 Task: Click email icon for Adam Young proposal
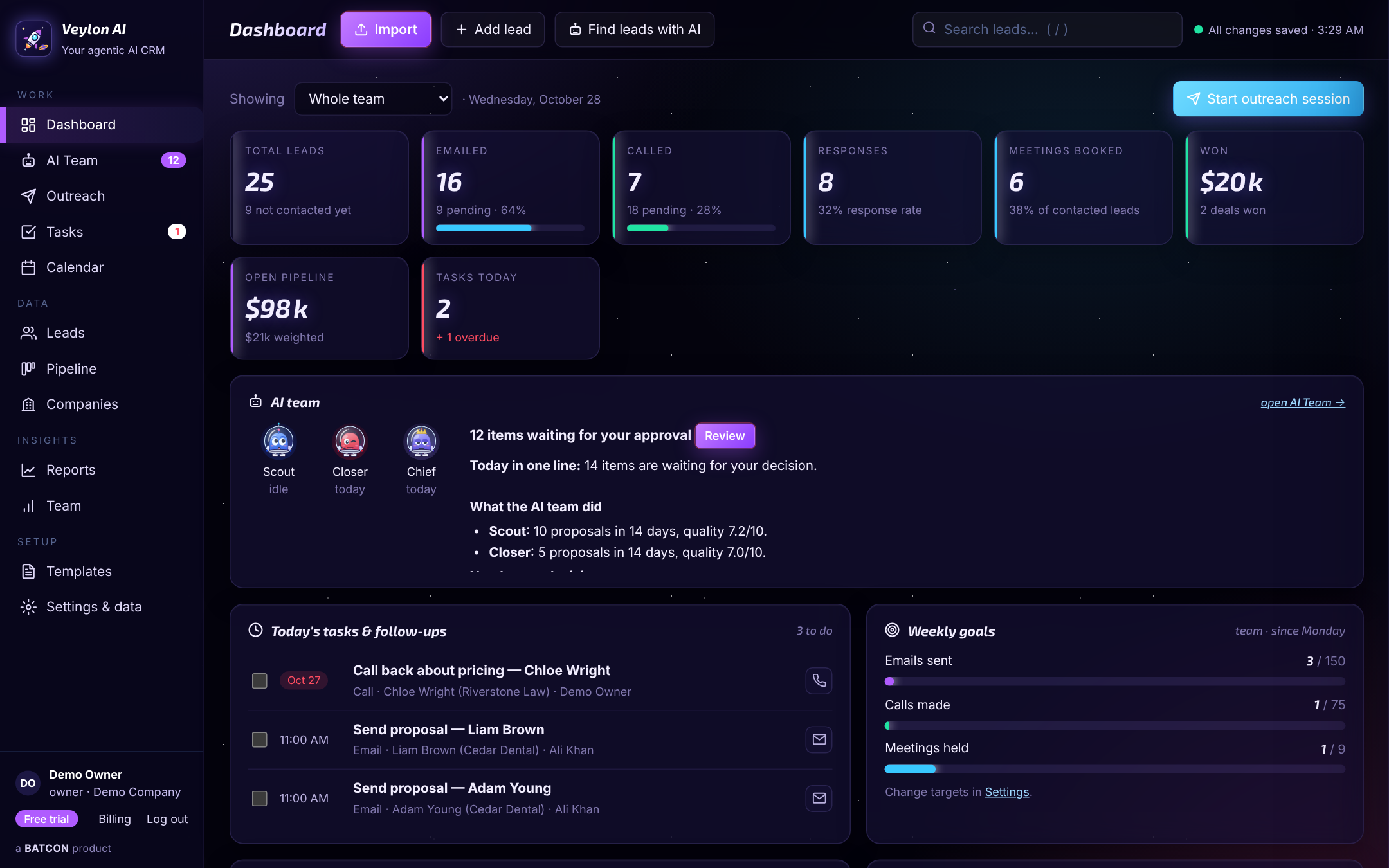click(819, 798)
